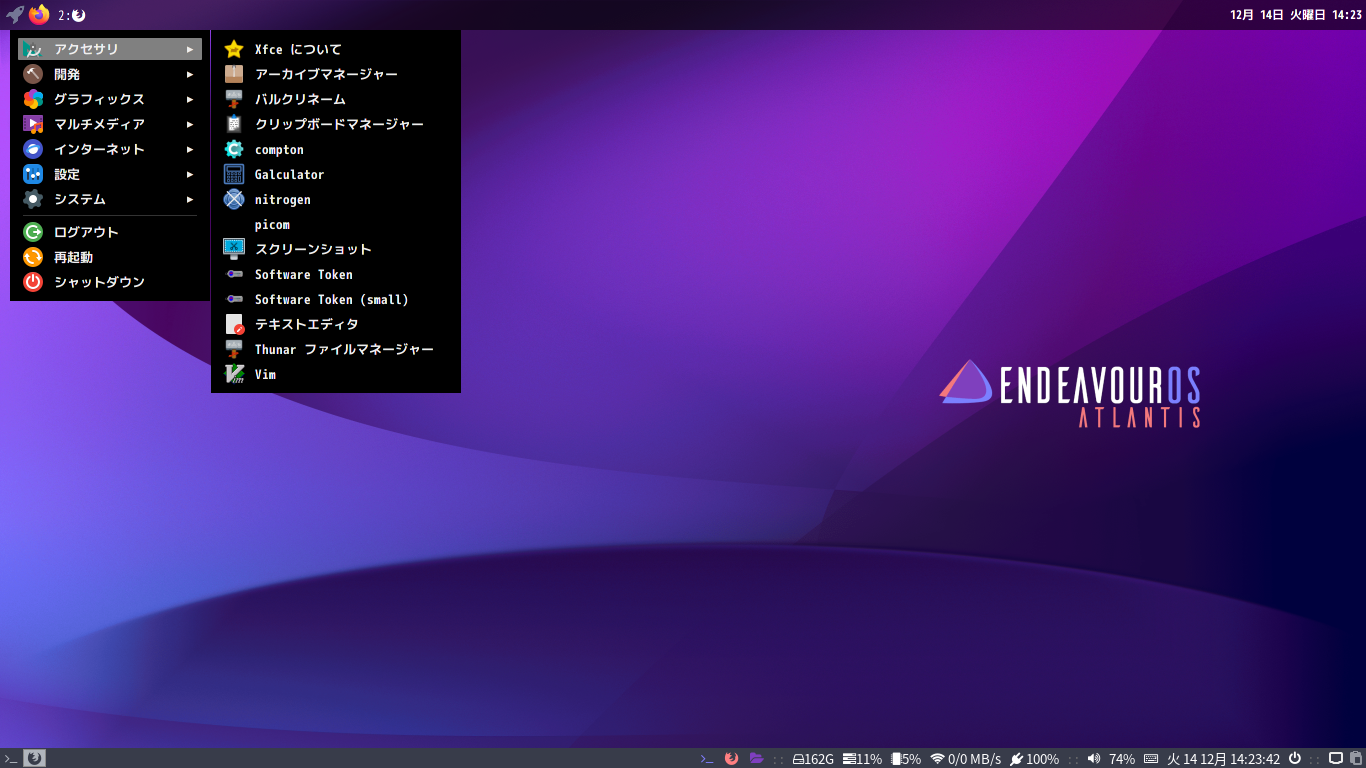Screen dimensions: 1366x768
Task: Select Firefox task button in bottom-left panel
Action: 34,758
